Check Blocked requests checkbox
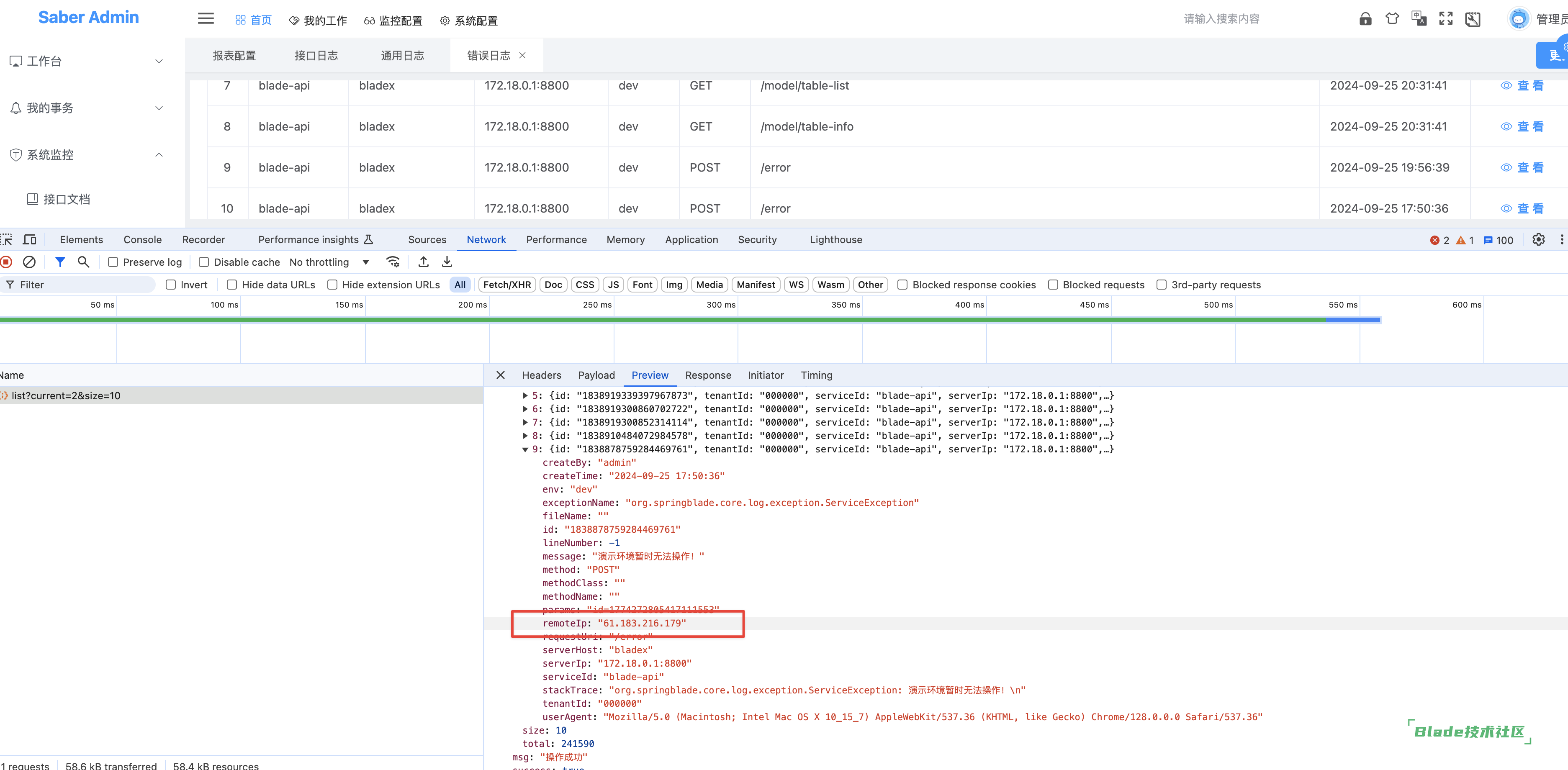Viewport: 1568px width, 770px height. pos(1053,285)
